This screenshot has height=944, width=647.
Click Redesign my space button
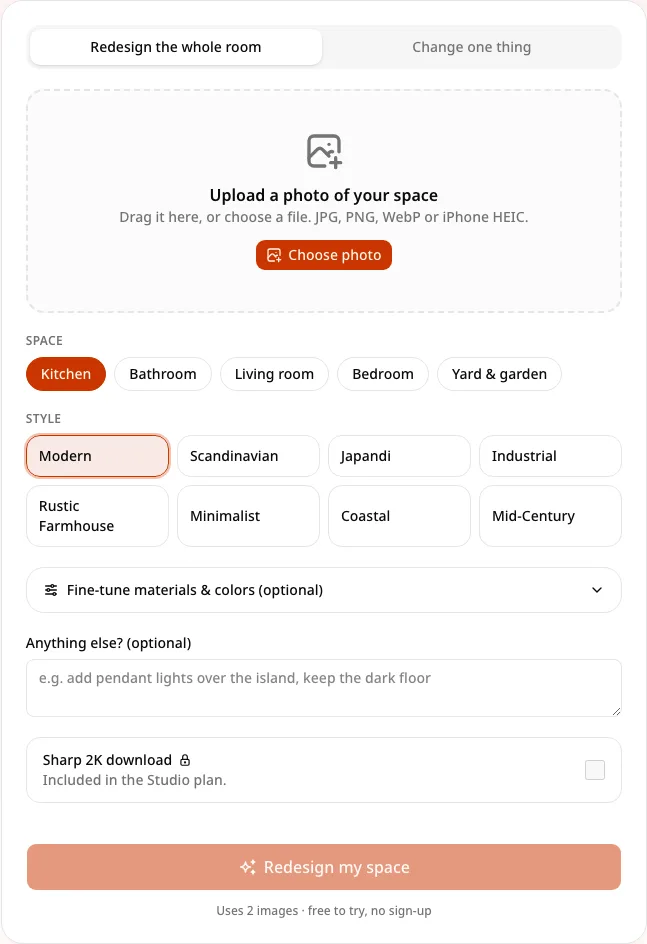point(324,867)
